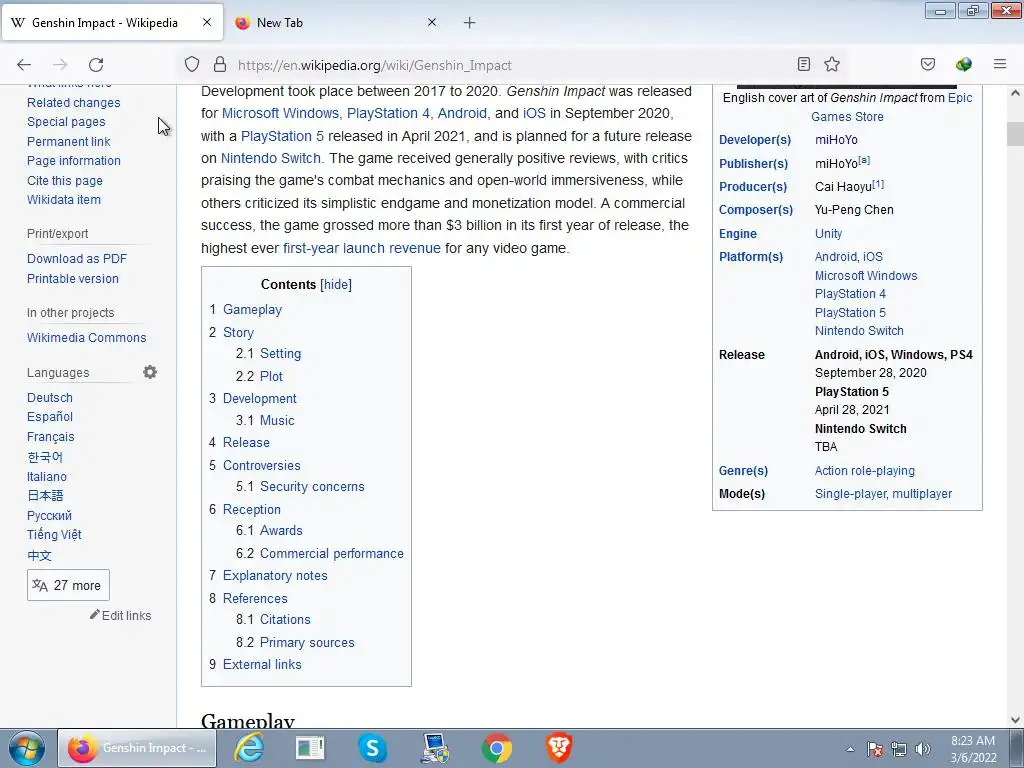Show hidden tray icons arrow
Screen dimensions: 1024x768
(x=850, y=749)
